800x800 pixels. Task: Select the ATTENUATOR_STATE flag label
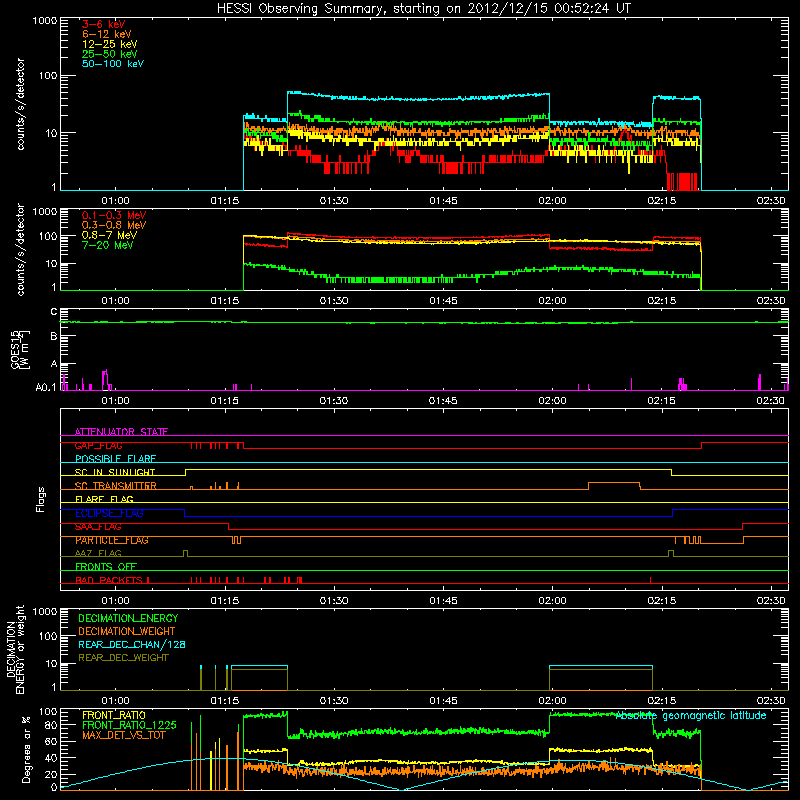(121, 432)
